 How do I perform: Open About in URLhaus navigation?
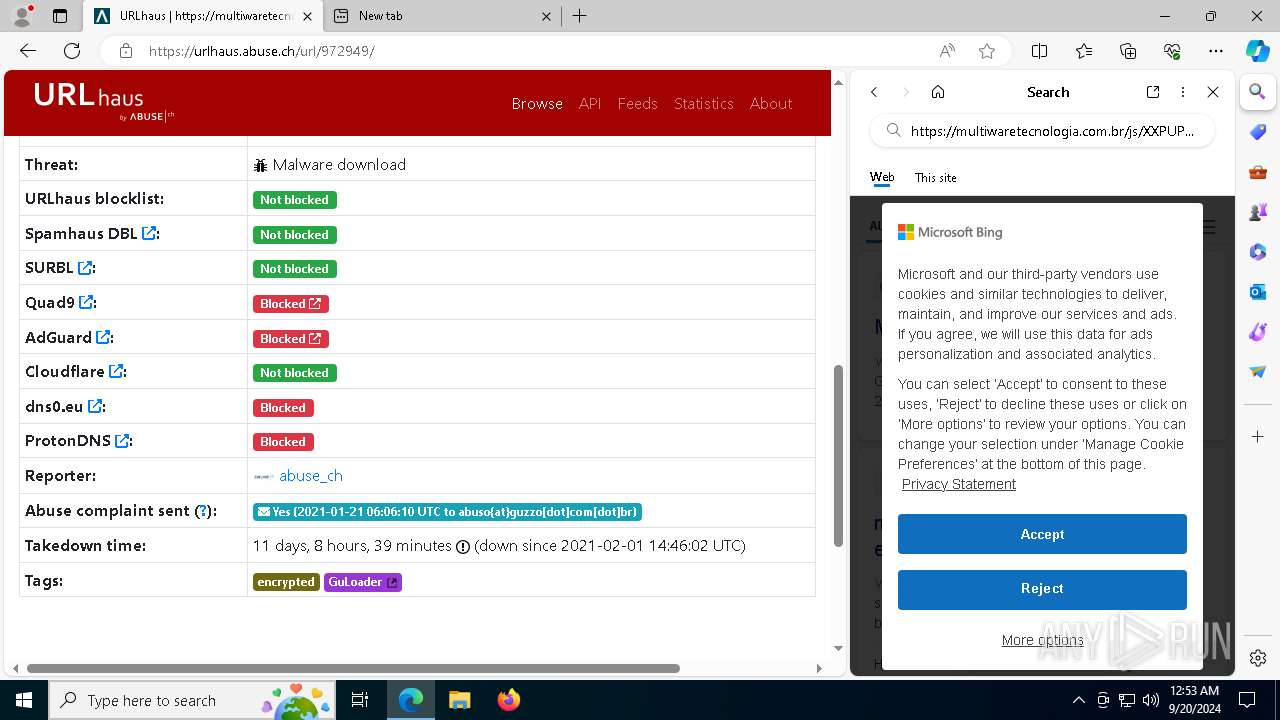771,104
